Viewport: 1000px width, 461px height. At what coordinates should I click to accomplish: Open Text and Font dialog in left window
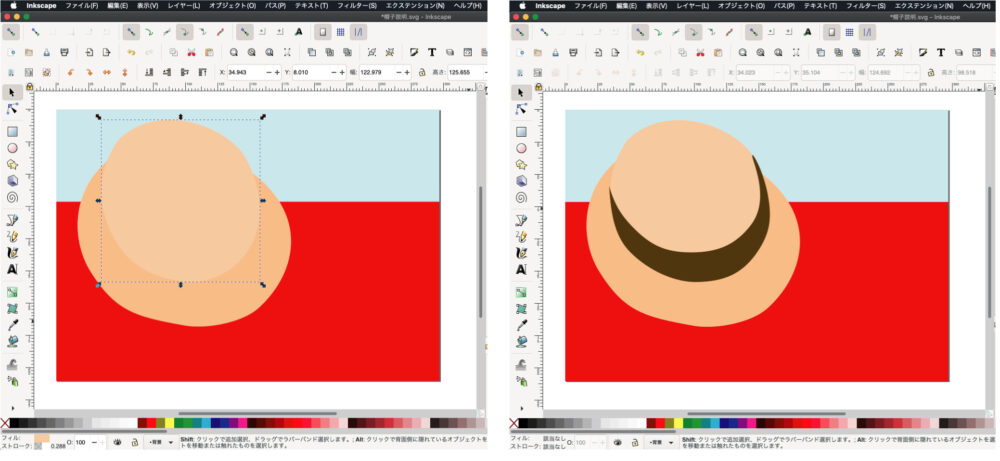point(432,52)
